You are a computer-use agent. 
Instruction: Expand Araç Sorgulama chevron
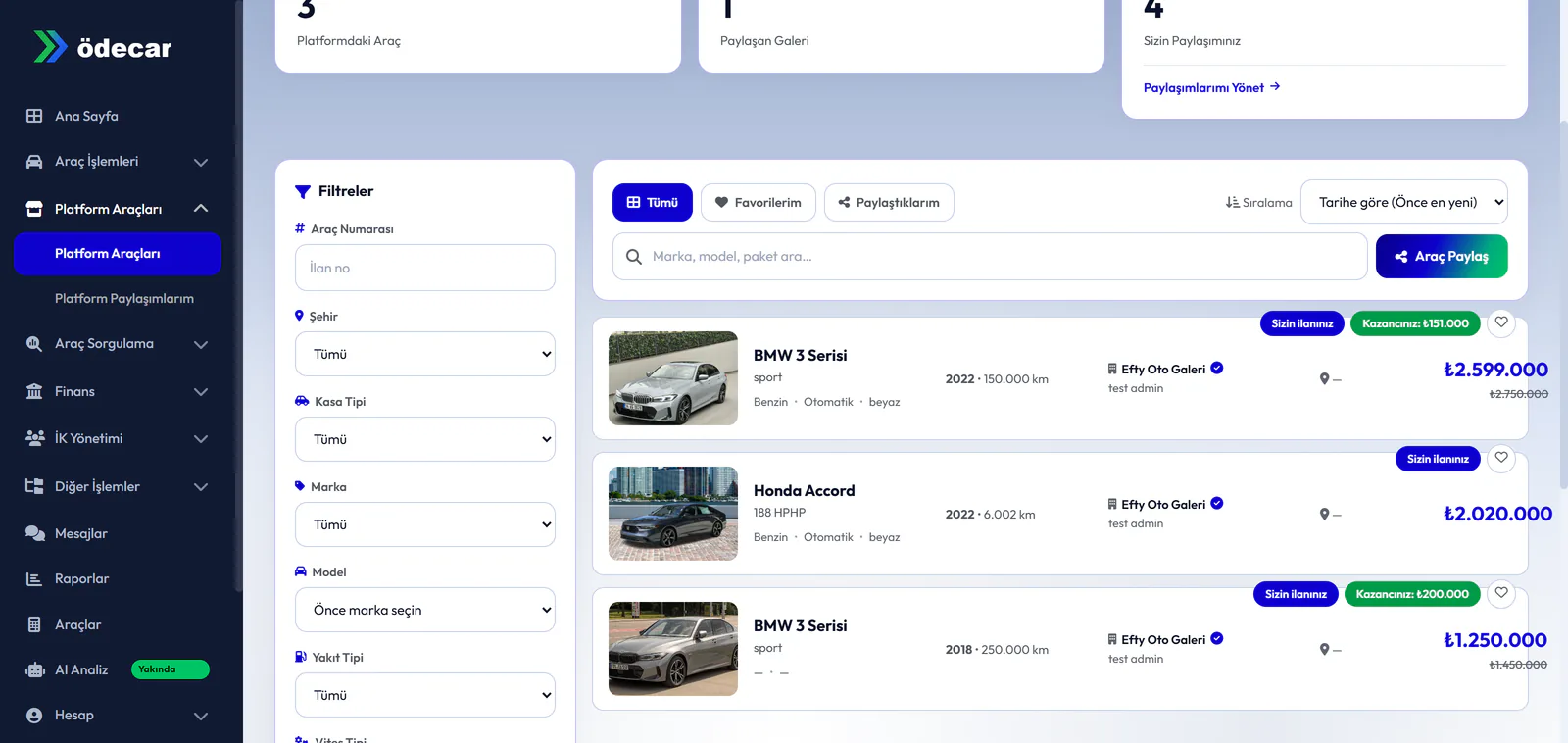click(x=201, y=344)
